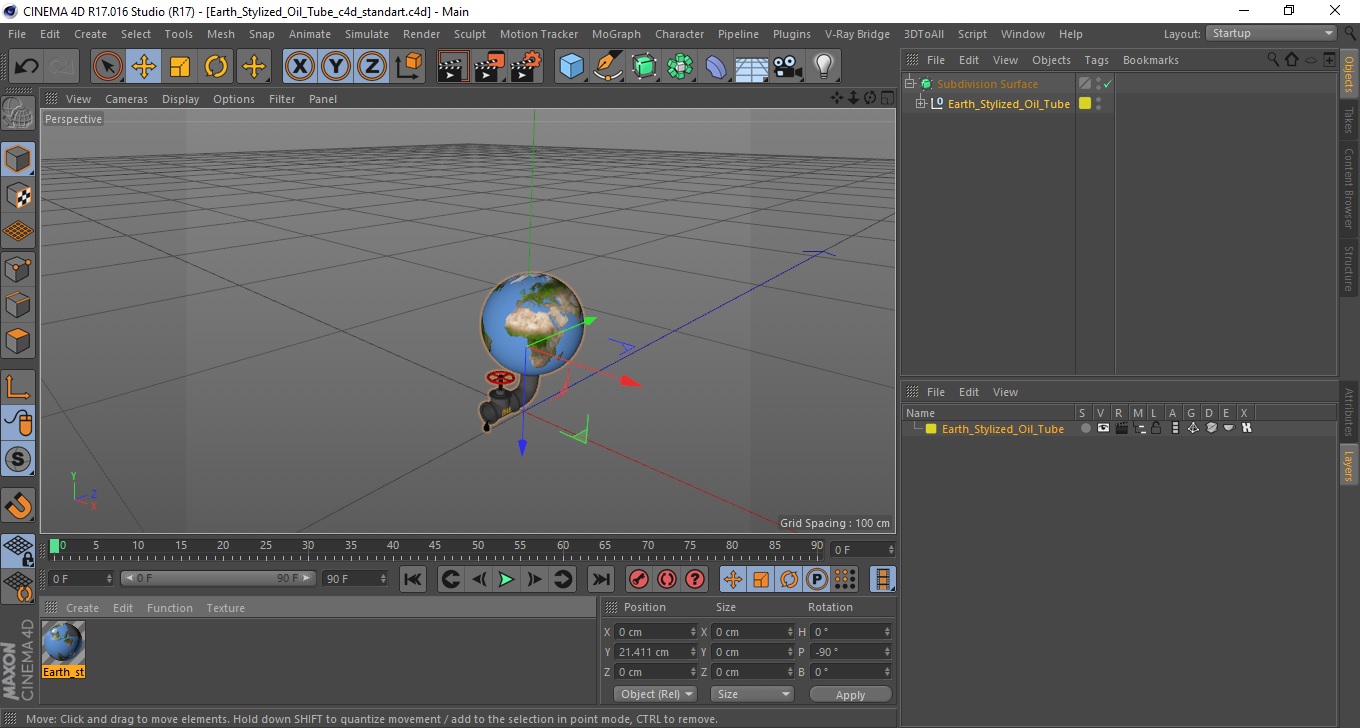Activate the Scale tool

(180, 67)
